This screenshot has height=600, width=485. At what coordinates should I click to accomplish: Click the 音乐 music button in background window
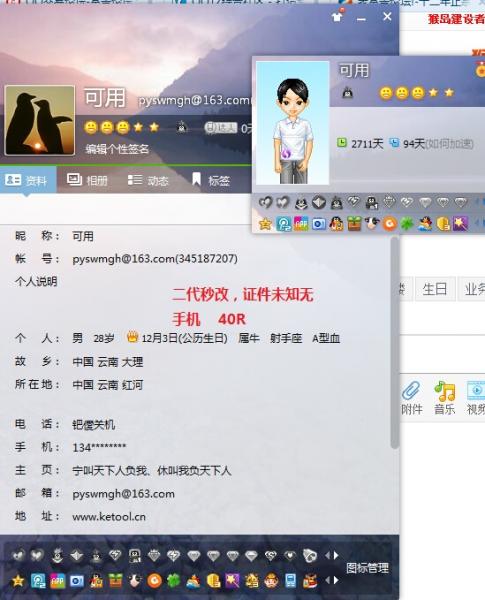445,398
